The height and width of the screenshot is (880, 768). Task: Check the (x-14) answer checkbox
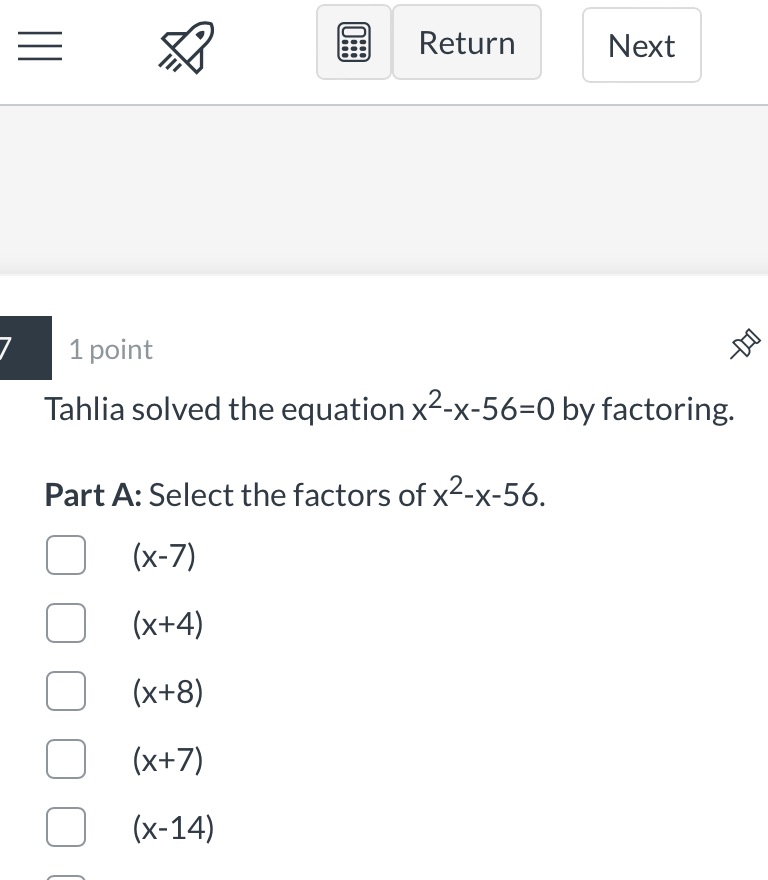[x=65, y=827]
